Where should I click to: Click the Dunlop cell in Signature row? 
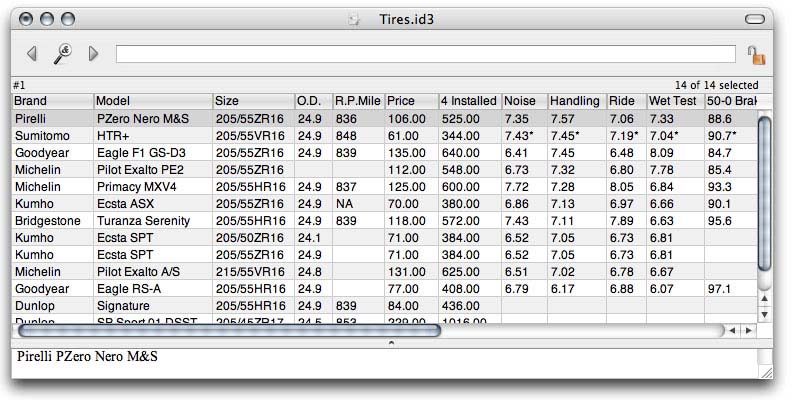pyautogui.click(x=52, y=306)
